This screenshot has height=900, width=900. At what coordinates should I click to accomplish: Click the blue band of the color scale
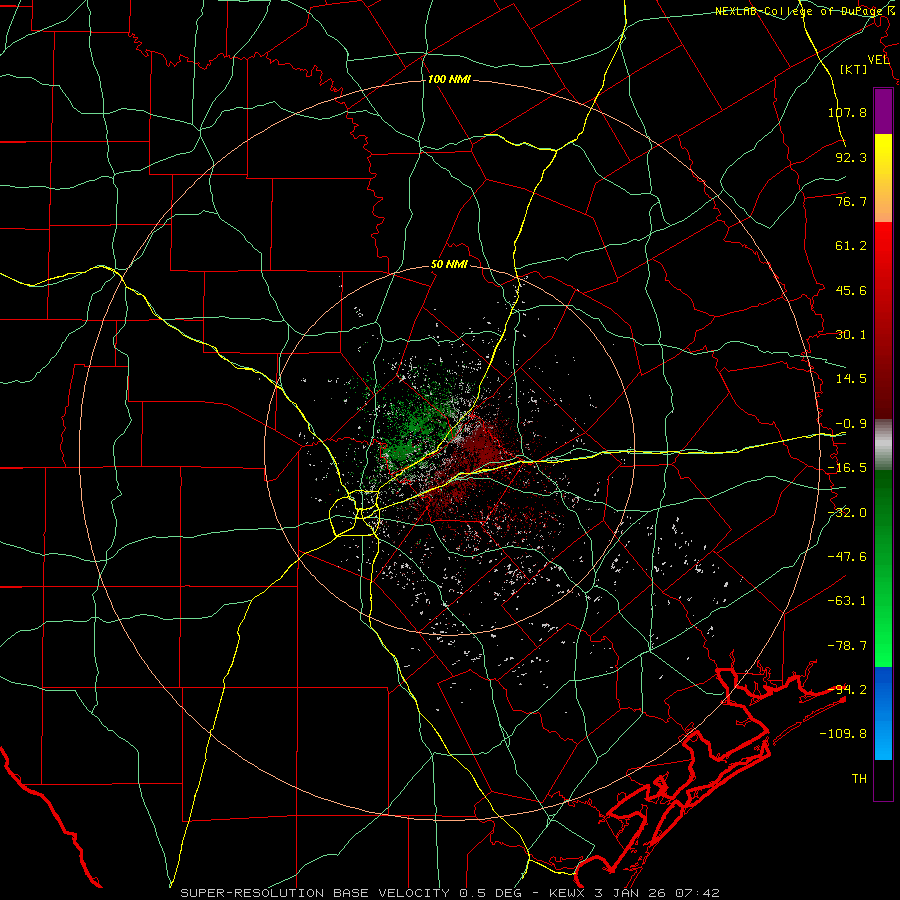(x=883, y=713)
